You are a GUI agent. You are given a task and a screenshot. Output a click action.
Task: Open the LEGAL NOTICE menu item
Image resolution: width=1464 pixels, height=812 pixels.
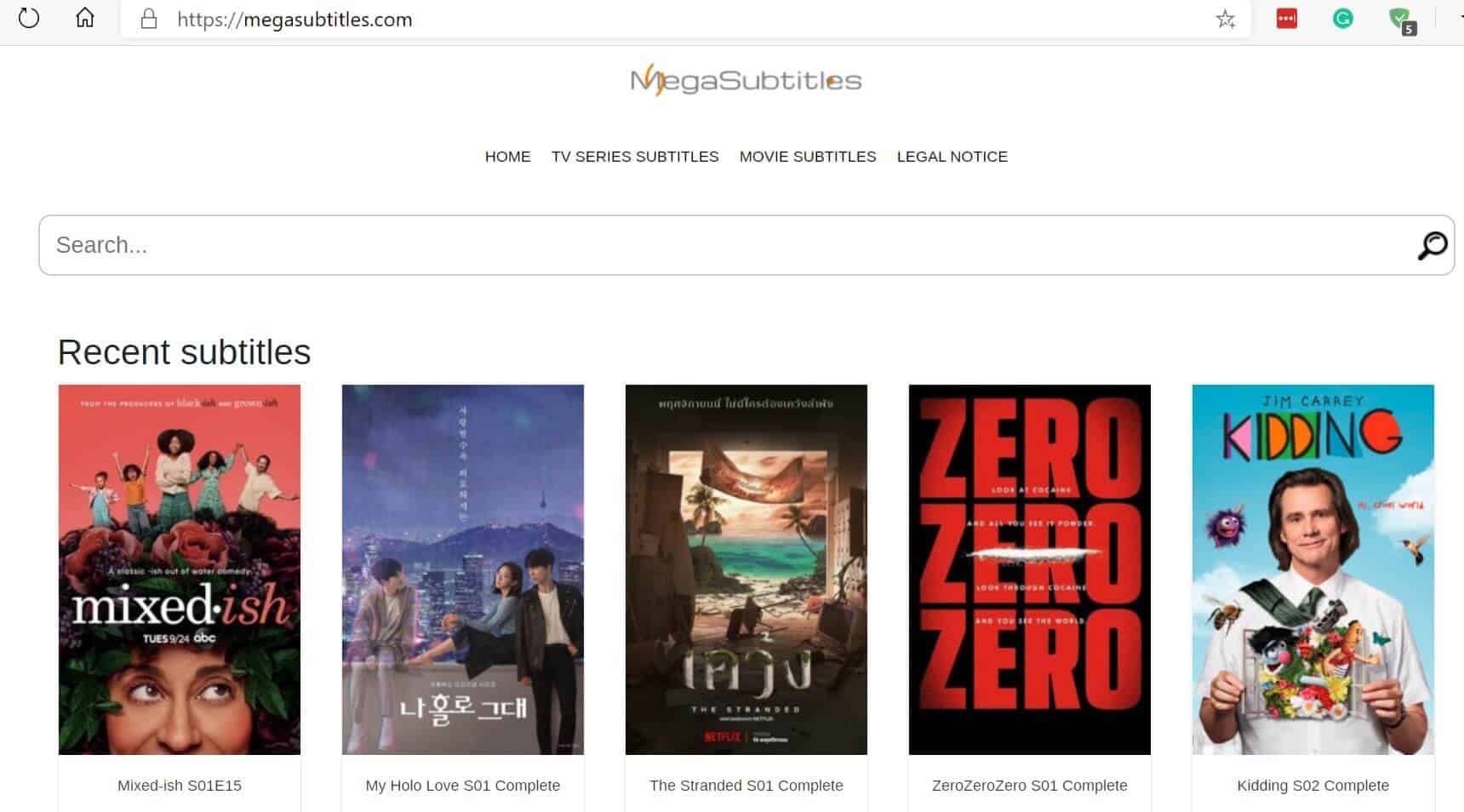(x=952, y=157)
